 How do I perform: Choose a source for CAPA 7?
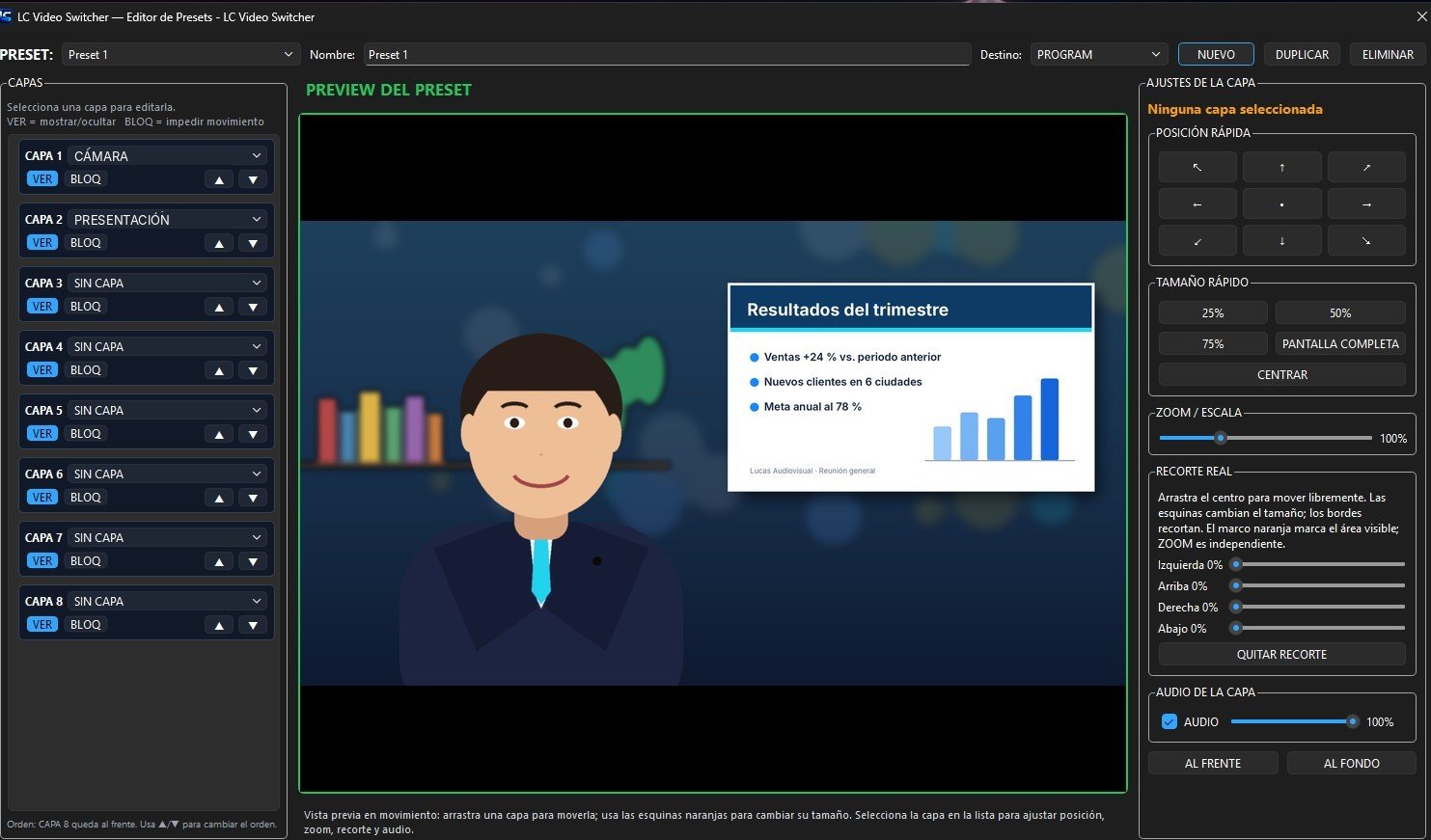click(168, 537)
